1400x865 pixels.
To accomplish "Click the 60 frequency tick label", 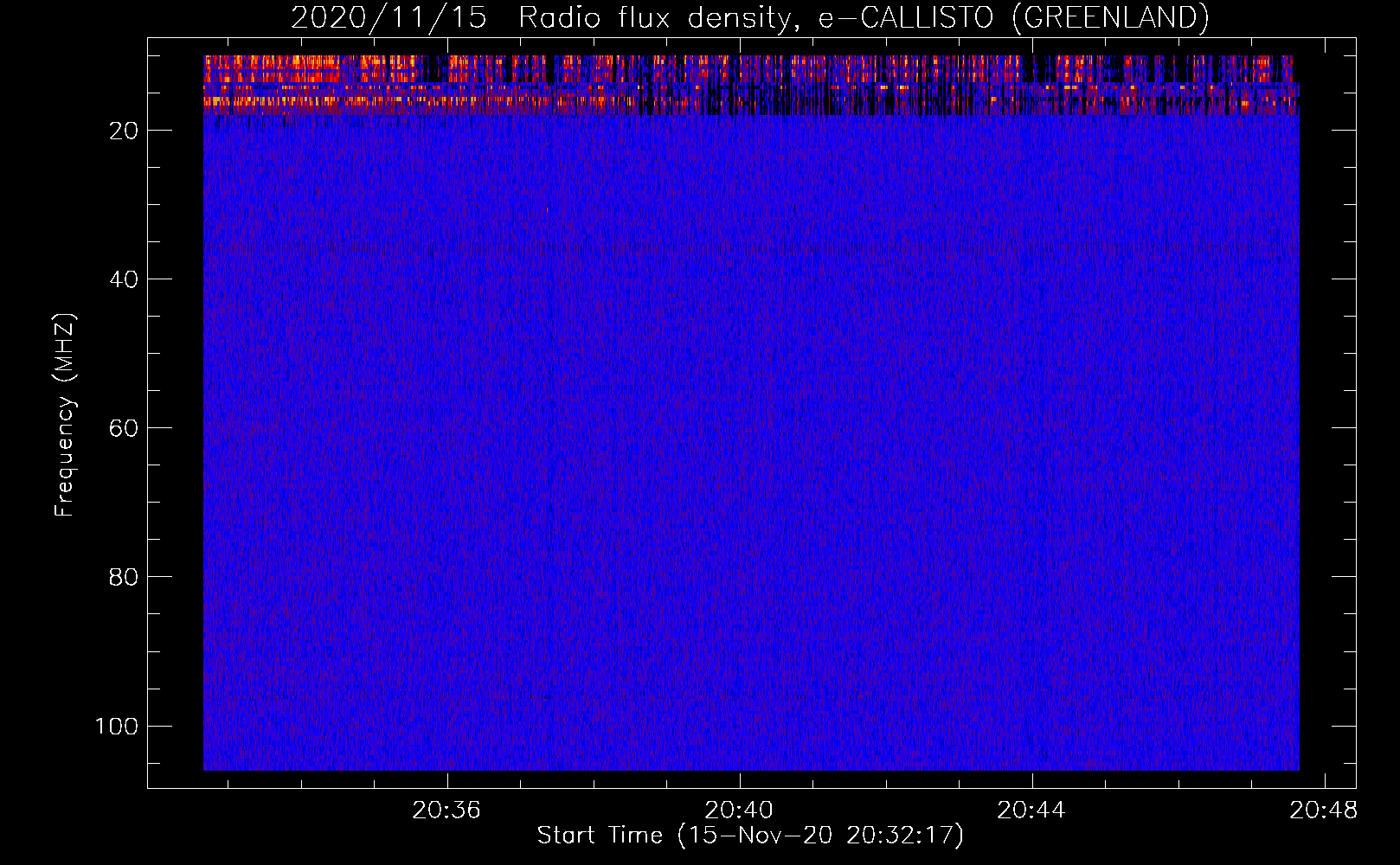I will (x=124, y=428).
